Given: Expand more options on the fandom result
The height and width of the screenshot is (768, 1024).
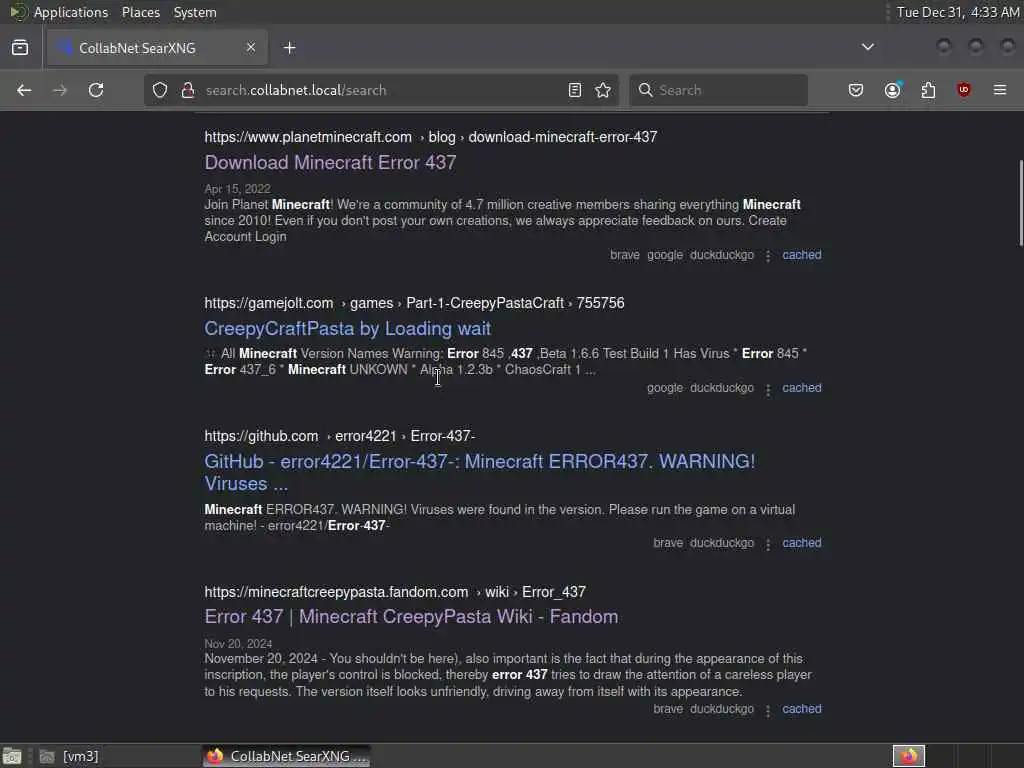Looking at the screenshot, I should coord(768,711).
